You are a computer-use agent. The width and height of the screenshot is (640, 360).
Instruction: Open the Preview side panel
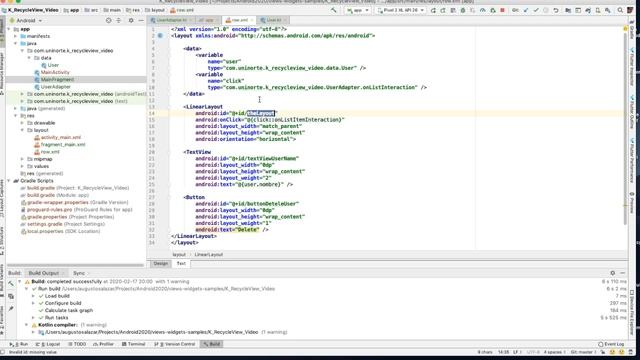pyautogui.click(x=632, y=202)
